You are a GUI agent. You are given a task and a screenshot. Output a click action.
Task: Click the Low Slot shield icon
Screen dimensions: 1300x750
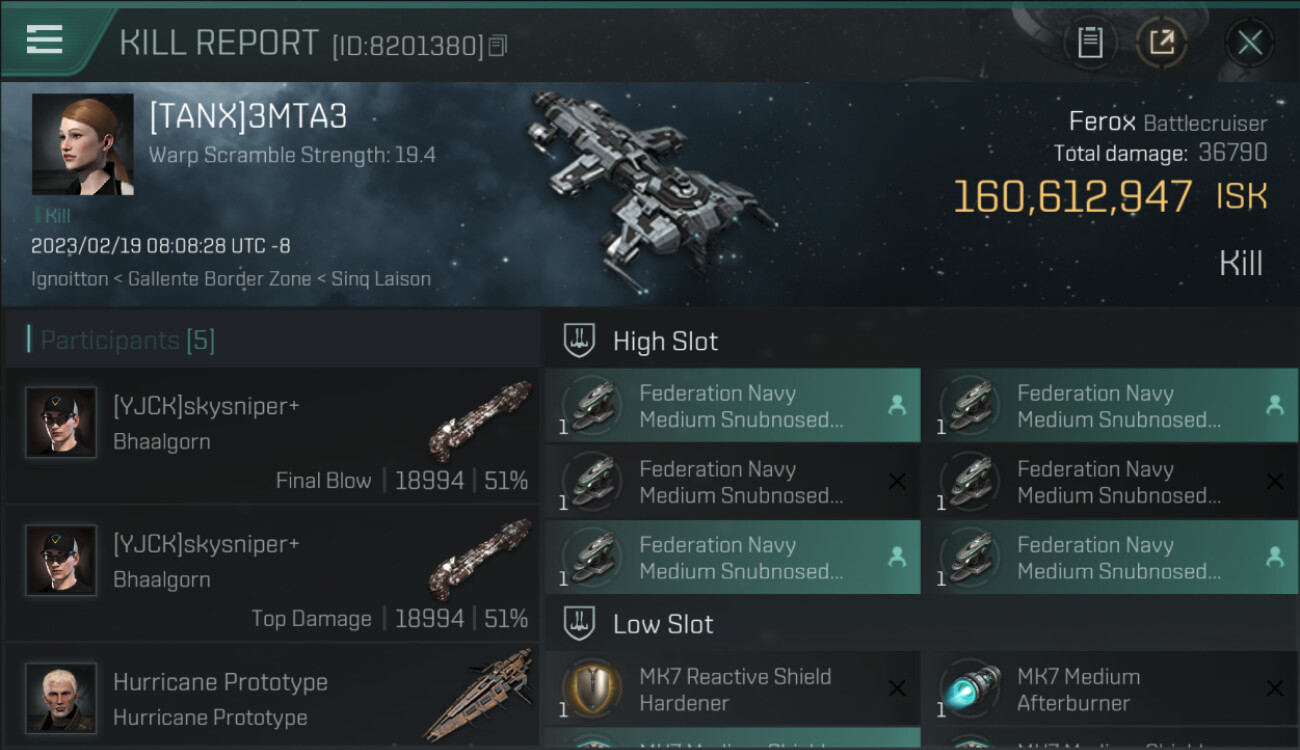579,624
